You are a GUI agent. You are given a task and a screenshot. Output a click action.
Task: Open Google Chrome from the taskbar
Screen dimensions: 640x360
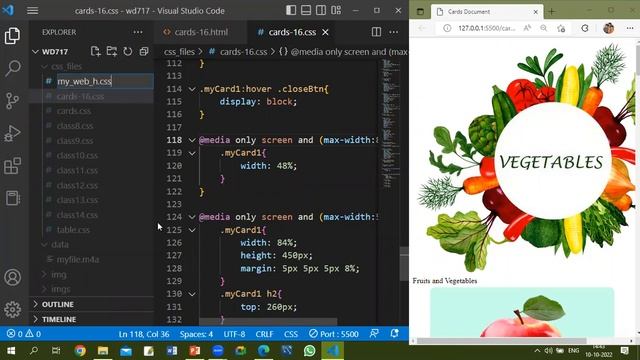(80, 351)
